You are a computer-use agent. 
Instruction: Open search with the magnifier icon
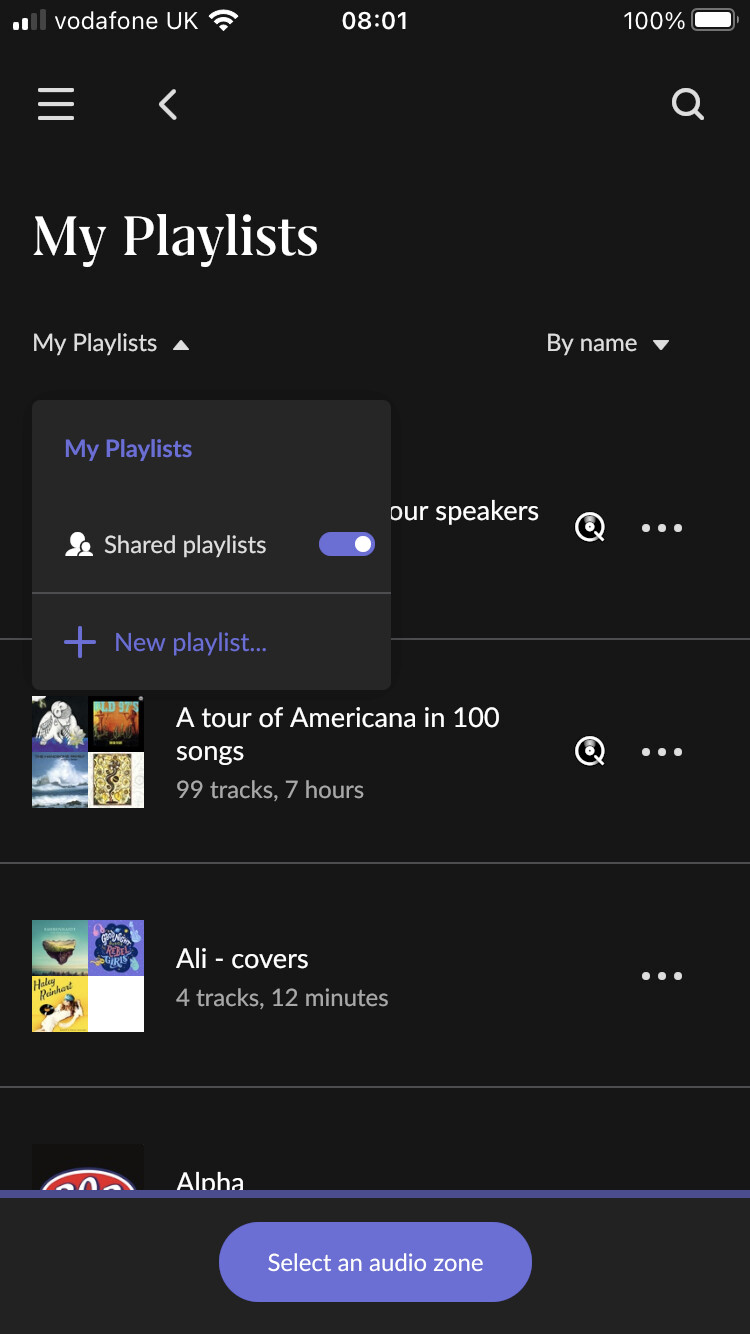[687, 104]
